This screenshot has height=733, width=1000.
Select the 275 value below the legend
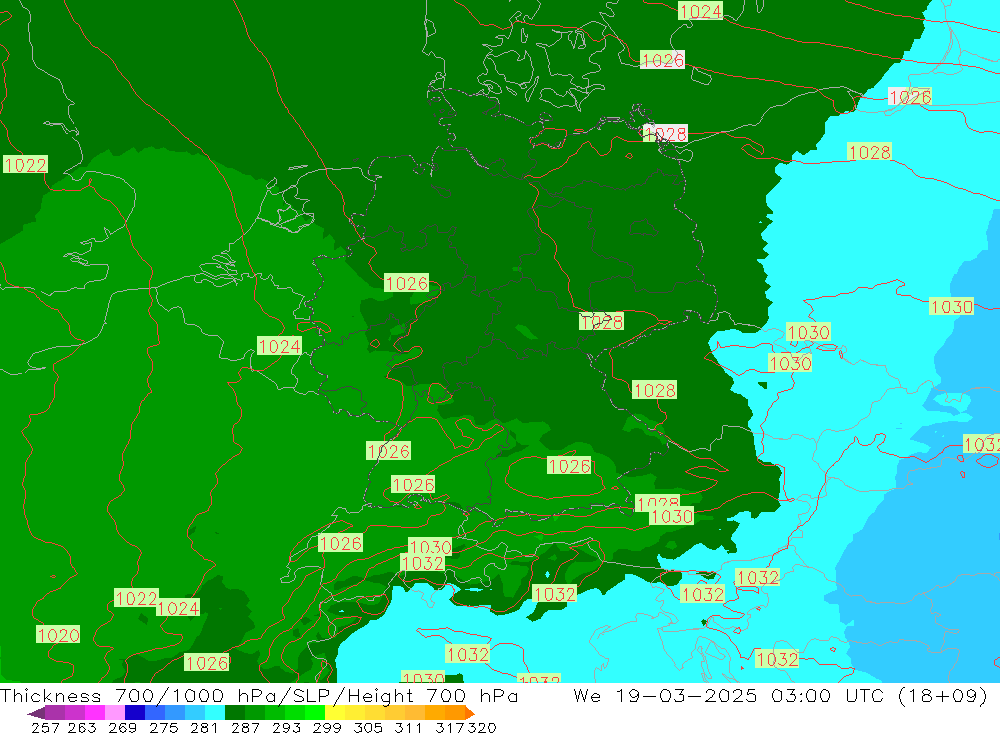[x=163, y=727]
